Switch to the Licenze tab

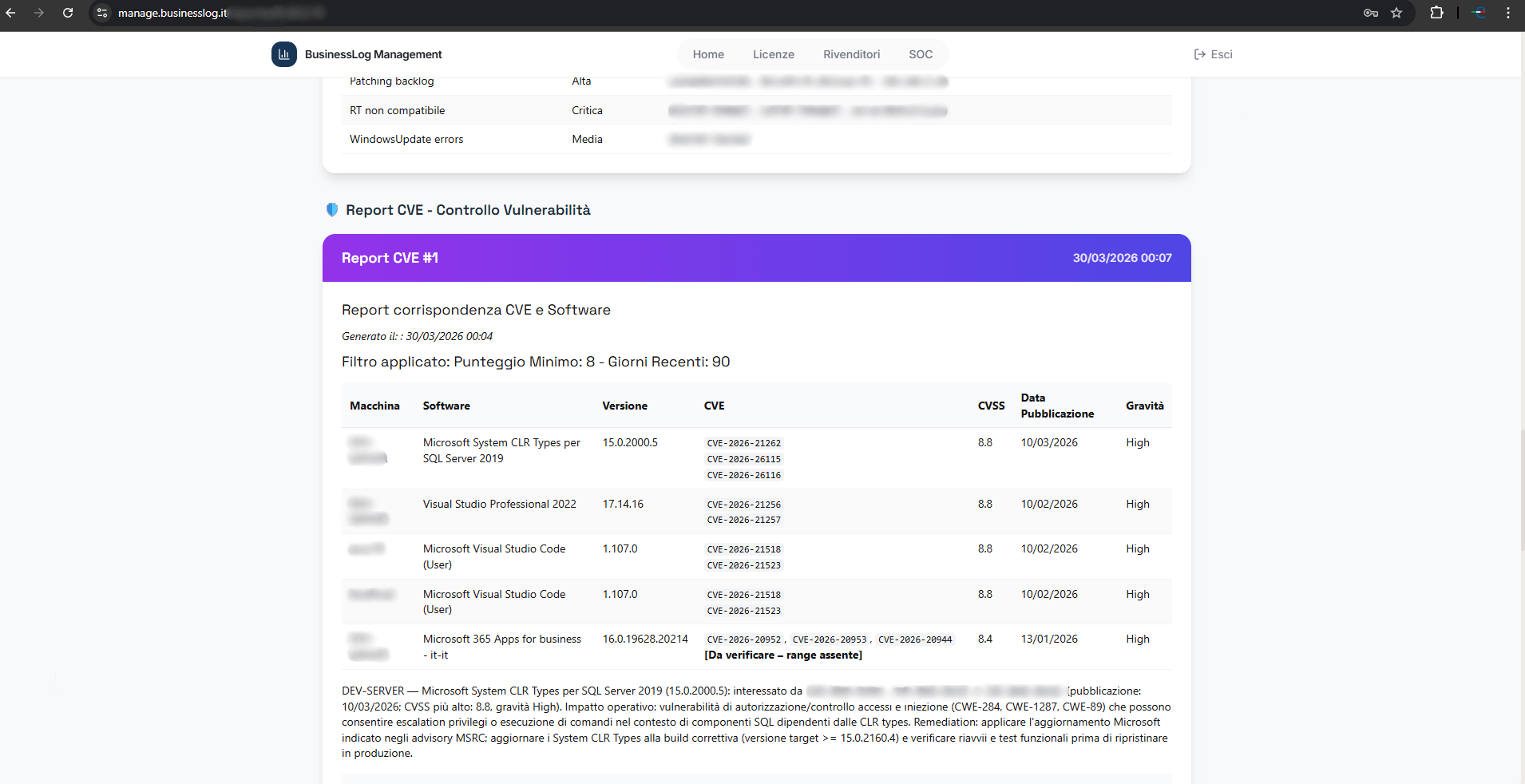[773, 54]
